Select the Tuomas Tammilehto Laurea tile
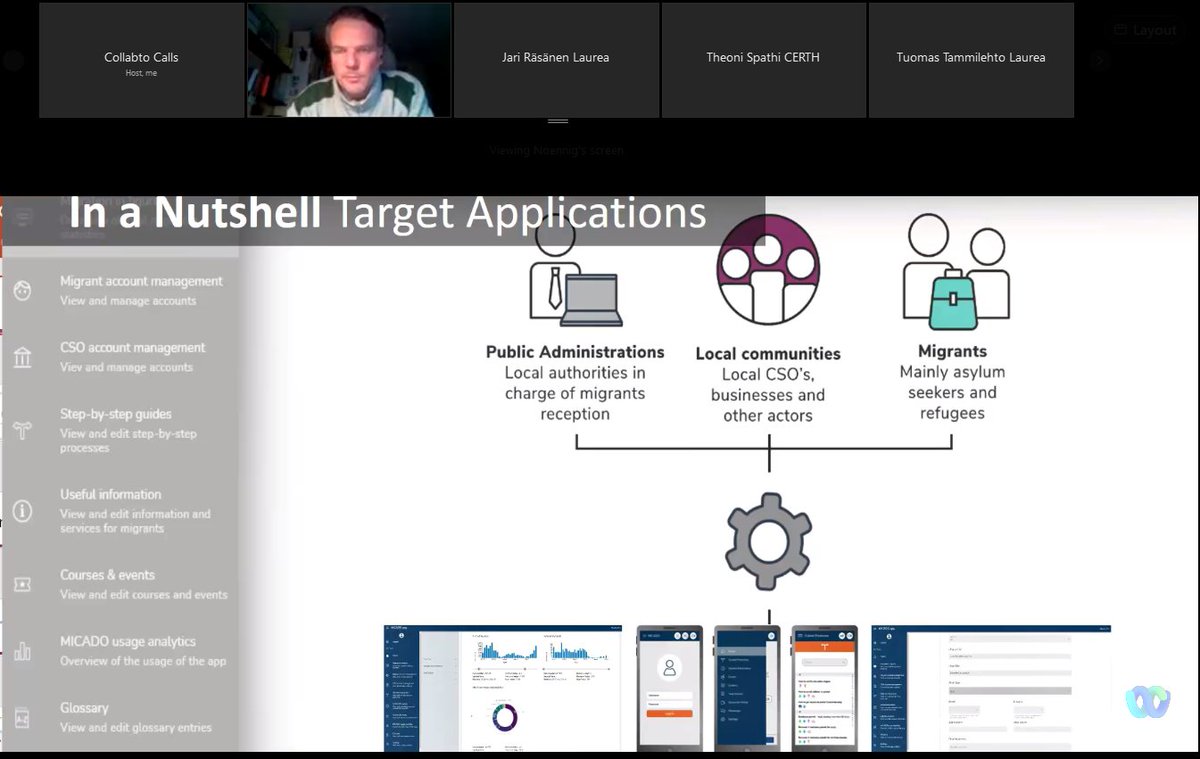Image resolution: width=1200 pixels, height=759 pixels. coord(971,60)
